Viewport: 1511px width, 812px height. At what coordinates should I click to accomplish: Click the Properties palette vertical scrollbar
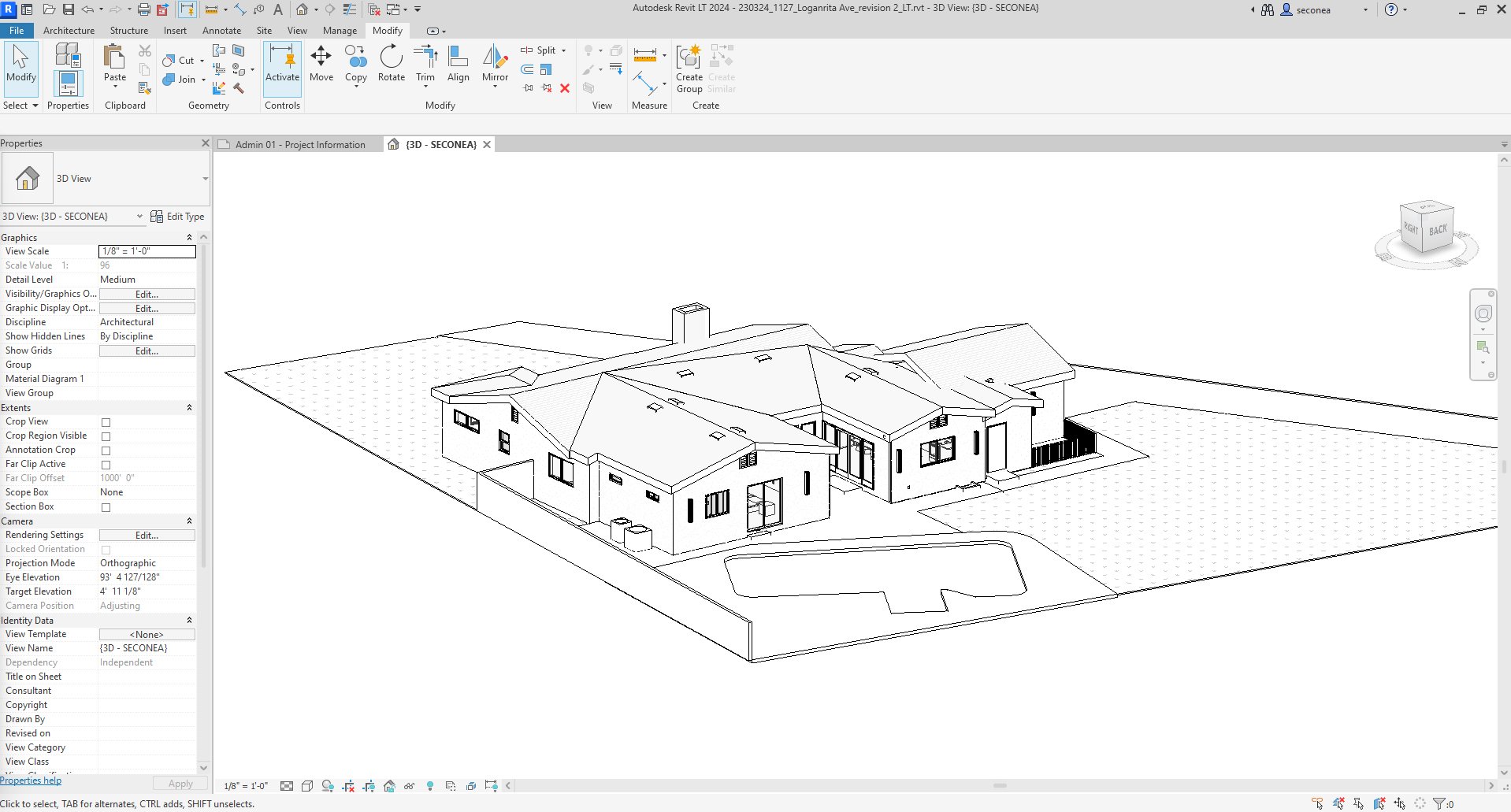(204, 406)
